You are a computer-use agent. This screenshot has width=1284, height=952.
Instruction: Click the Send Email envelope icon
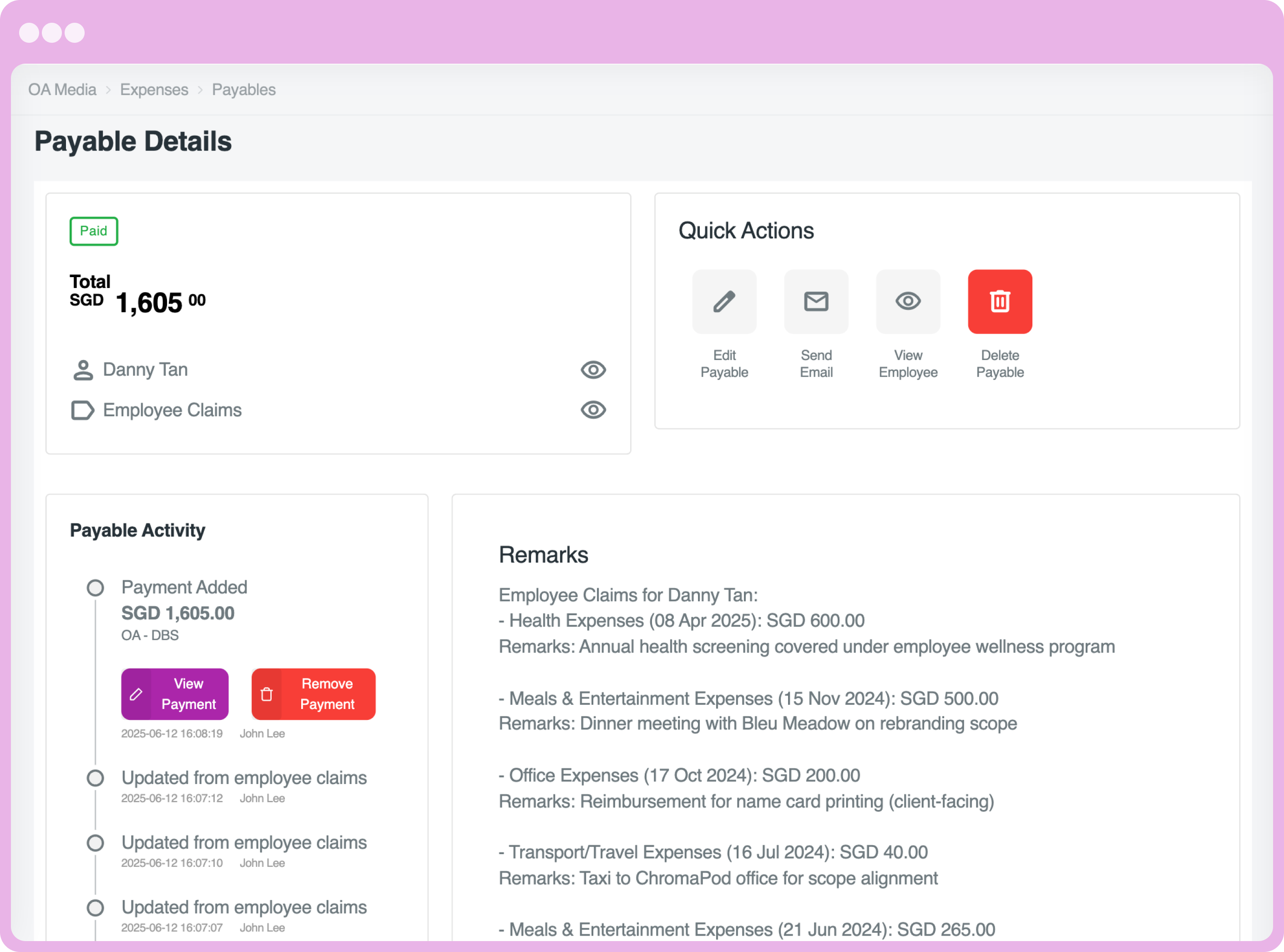816,301
